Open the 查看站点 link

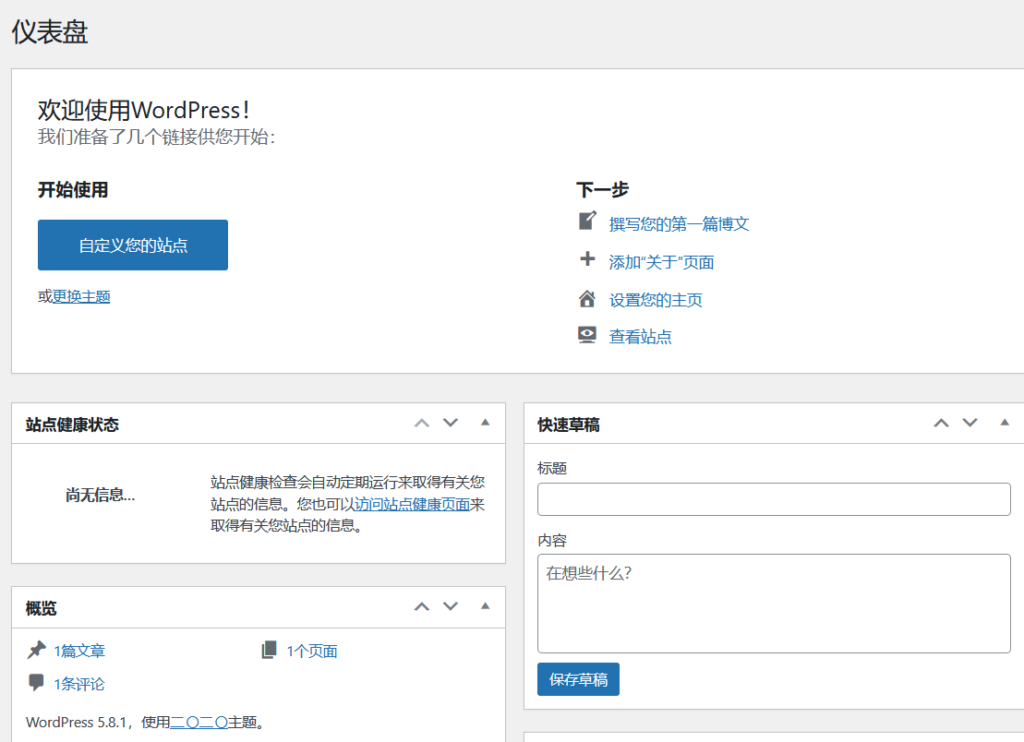click(x=640, y=337)
